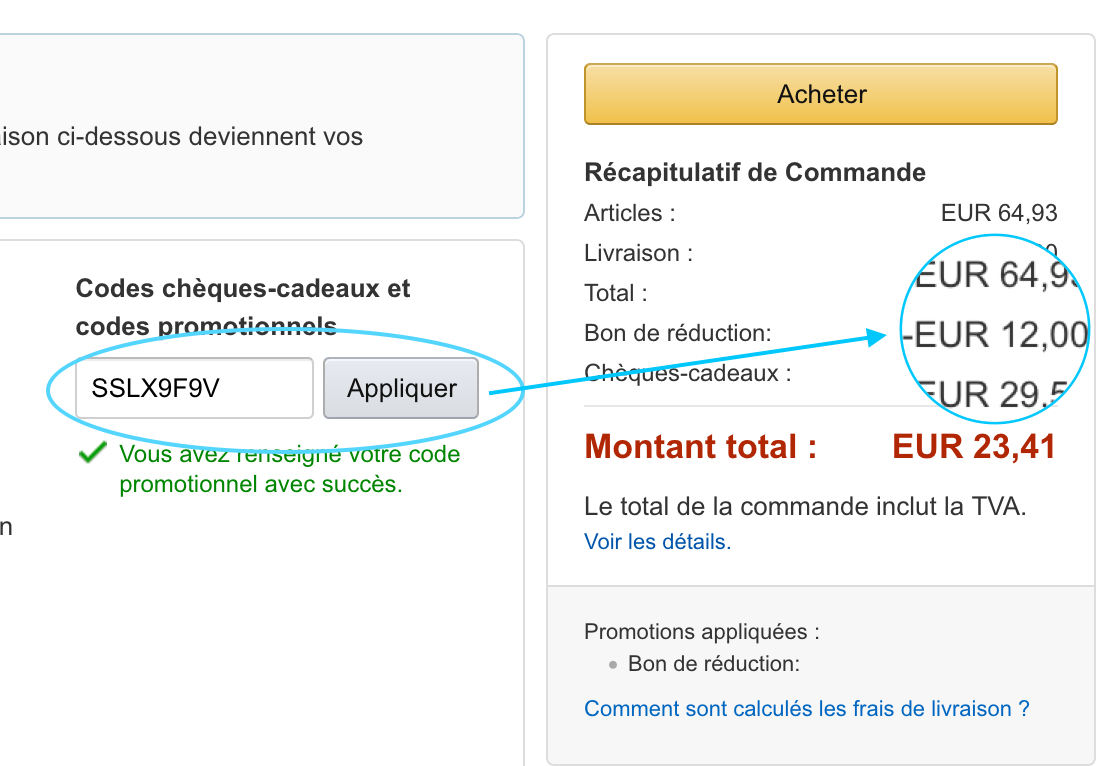Click the yellow Acheter button
The image size is (1096, 766).
[x=820, y=93]
